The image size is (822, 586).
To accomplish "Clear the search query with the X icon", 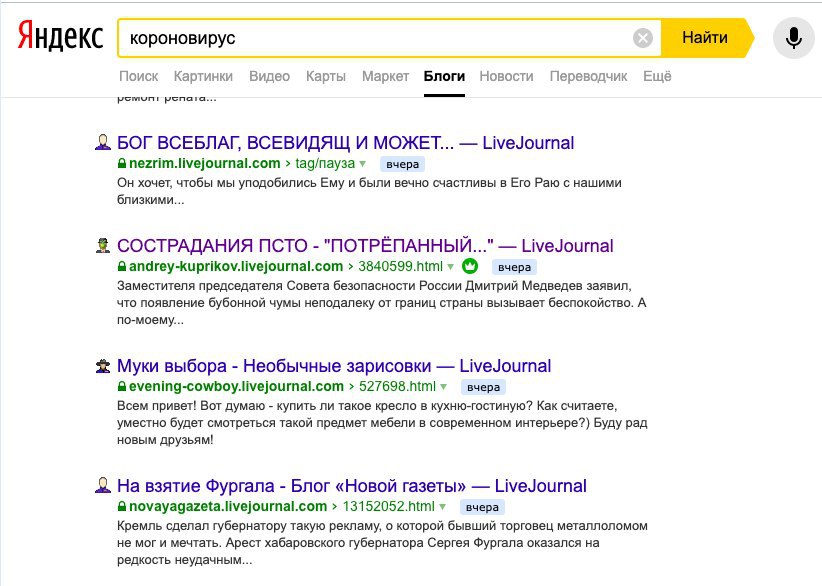I will tap(643, 38).
